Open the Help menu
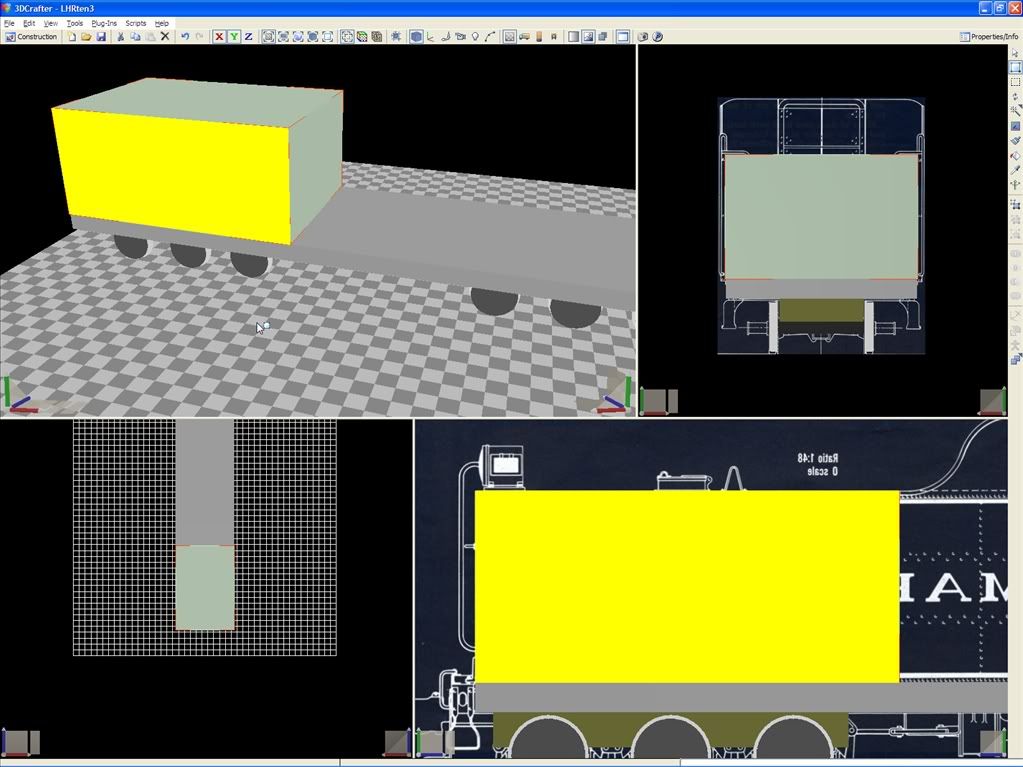Screen dimensions: 1023x767 (162, 23)
